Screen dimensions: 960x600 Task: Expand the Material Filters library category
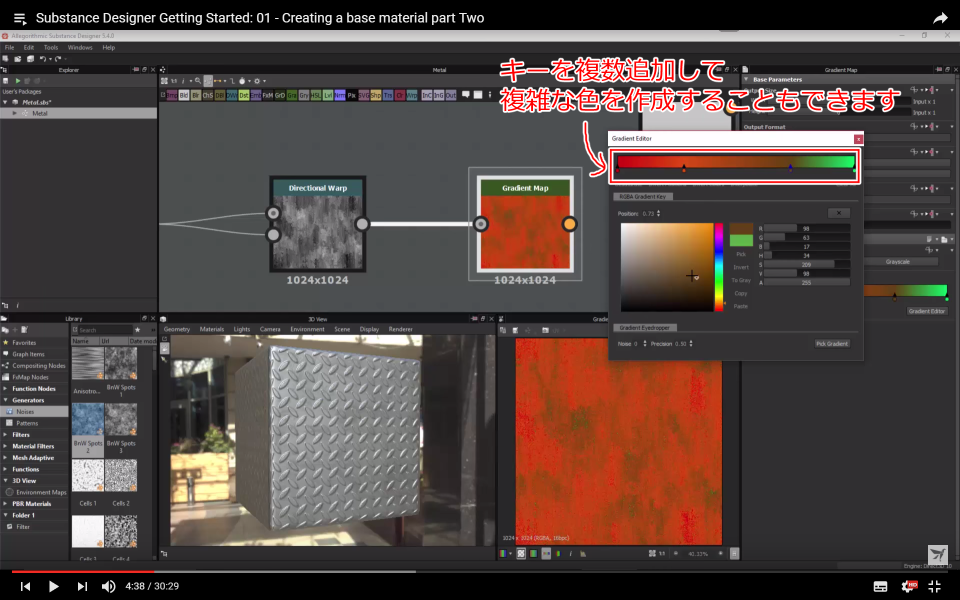6,446
